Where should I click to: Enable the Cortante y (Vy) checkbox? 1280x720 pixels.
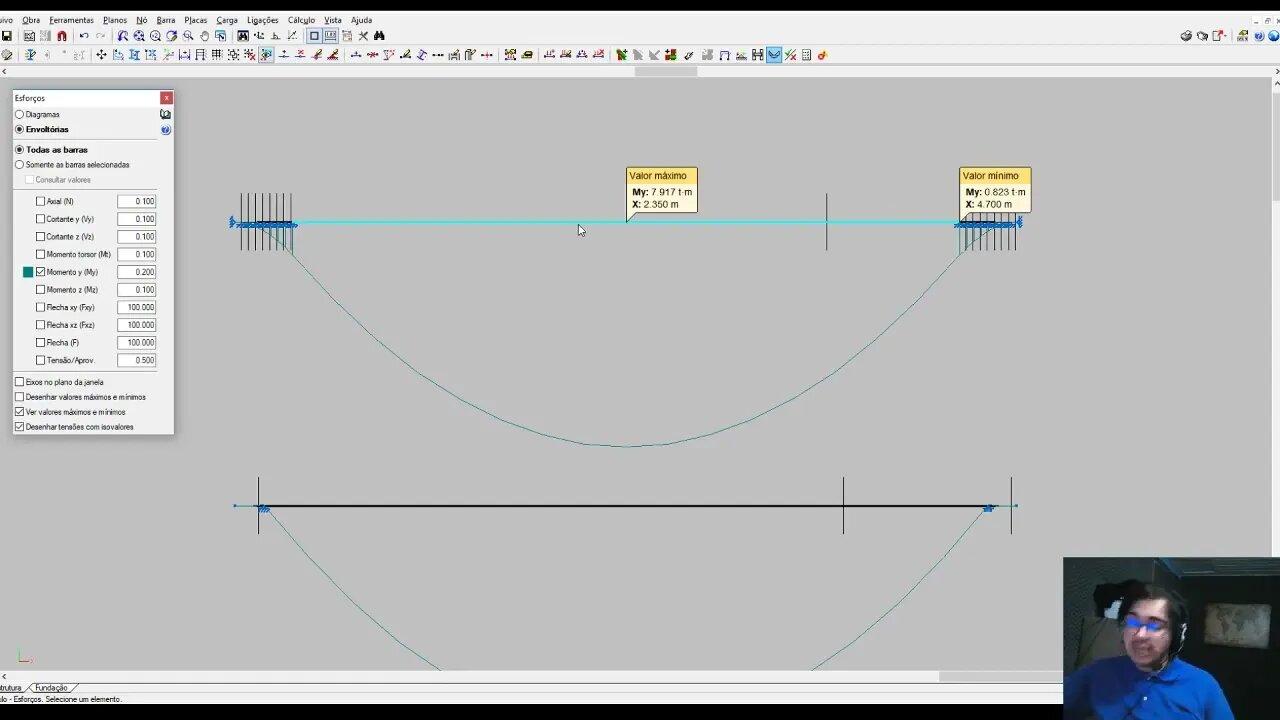point(40,219)
